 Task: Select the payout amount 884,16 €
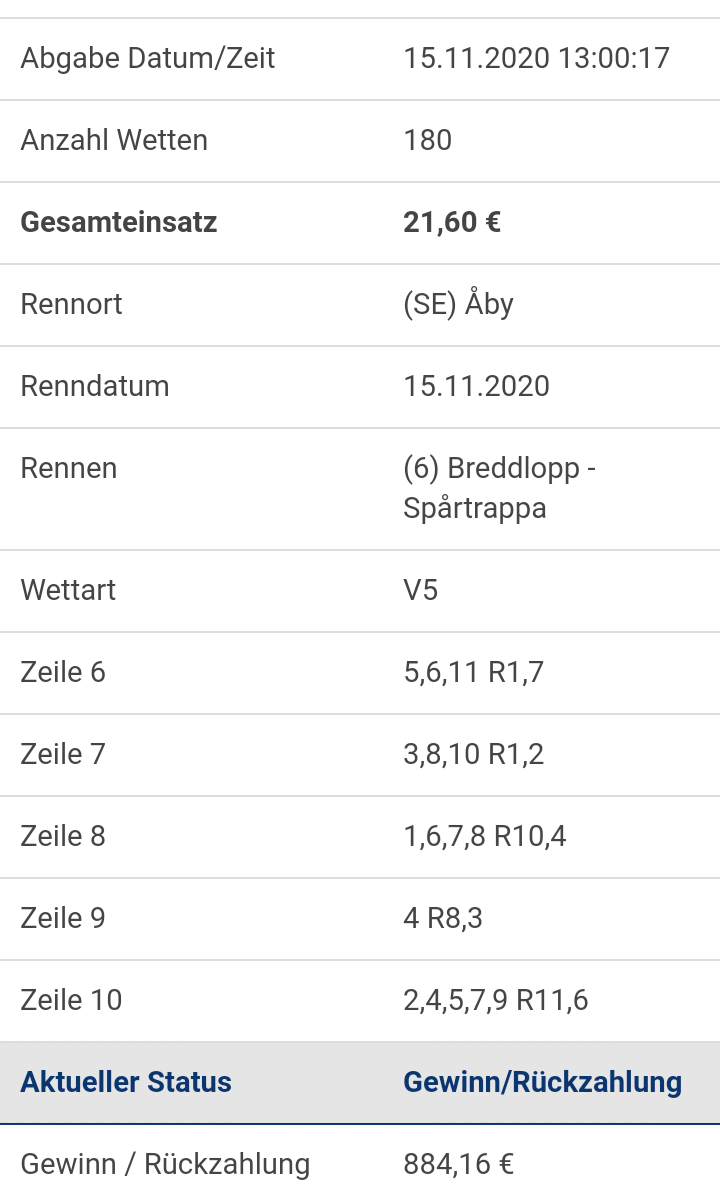pos(459,1164)
